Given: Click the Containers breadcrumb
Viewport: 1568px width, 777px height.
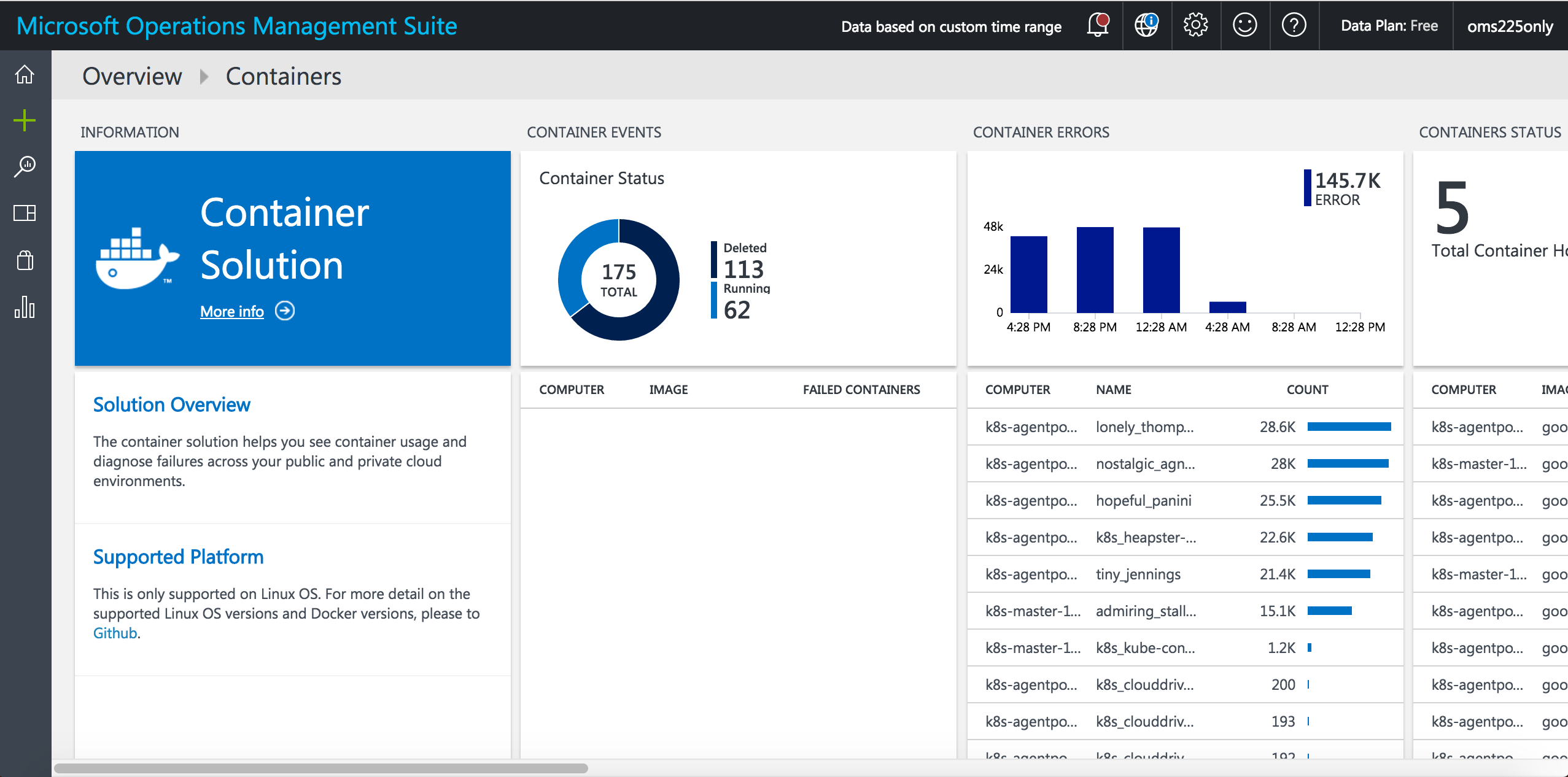Looking at the screenshot, I should (x=284, y=76).
